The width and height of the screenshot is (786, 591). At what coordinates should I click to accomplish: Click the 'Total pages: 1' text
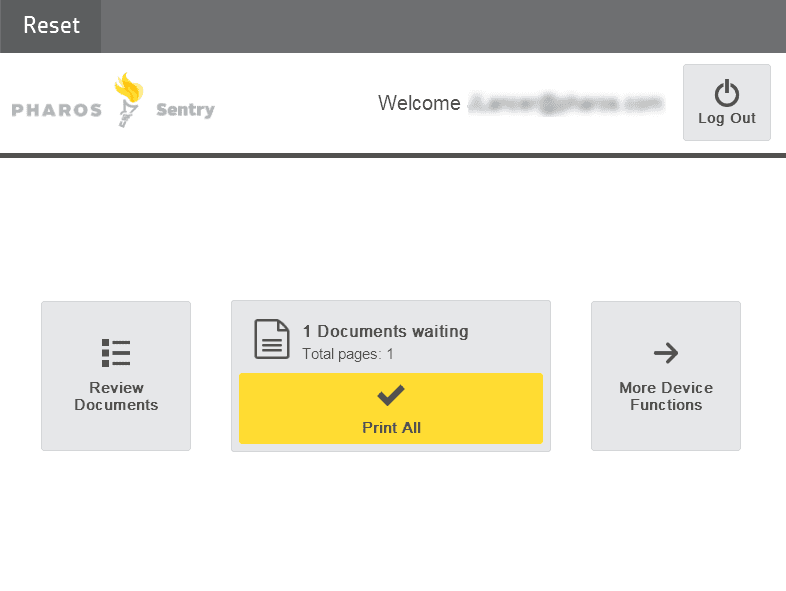[348, 354]
